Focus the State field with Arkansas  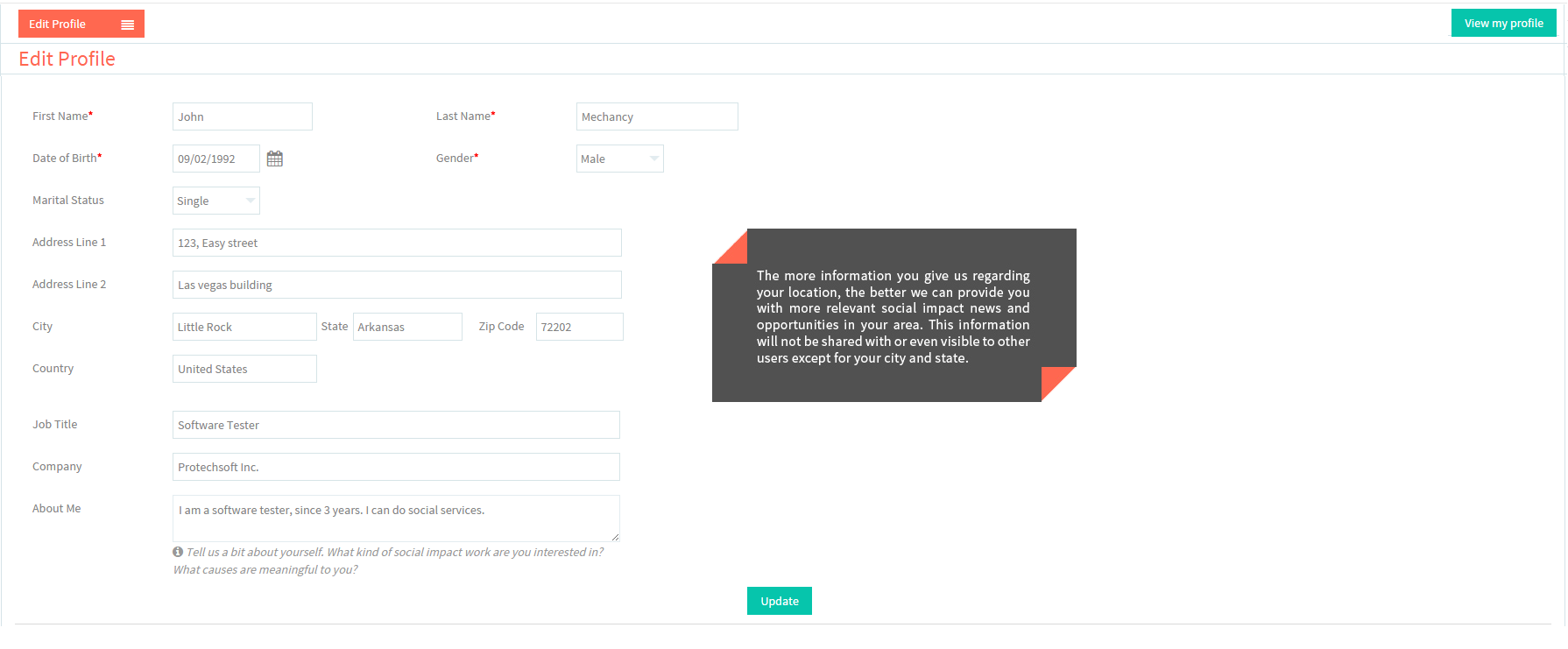pos(407,327)
